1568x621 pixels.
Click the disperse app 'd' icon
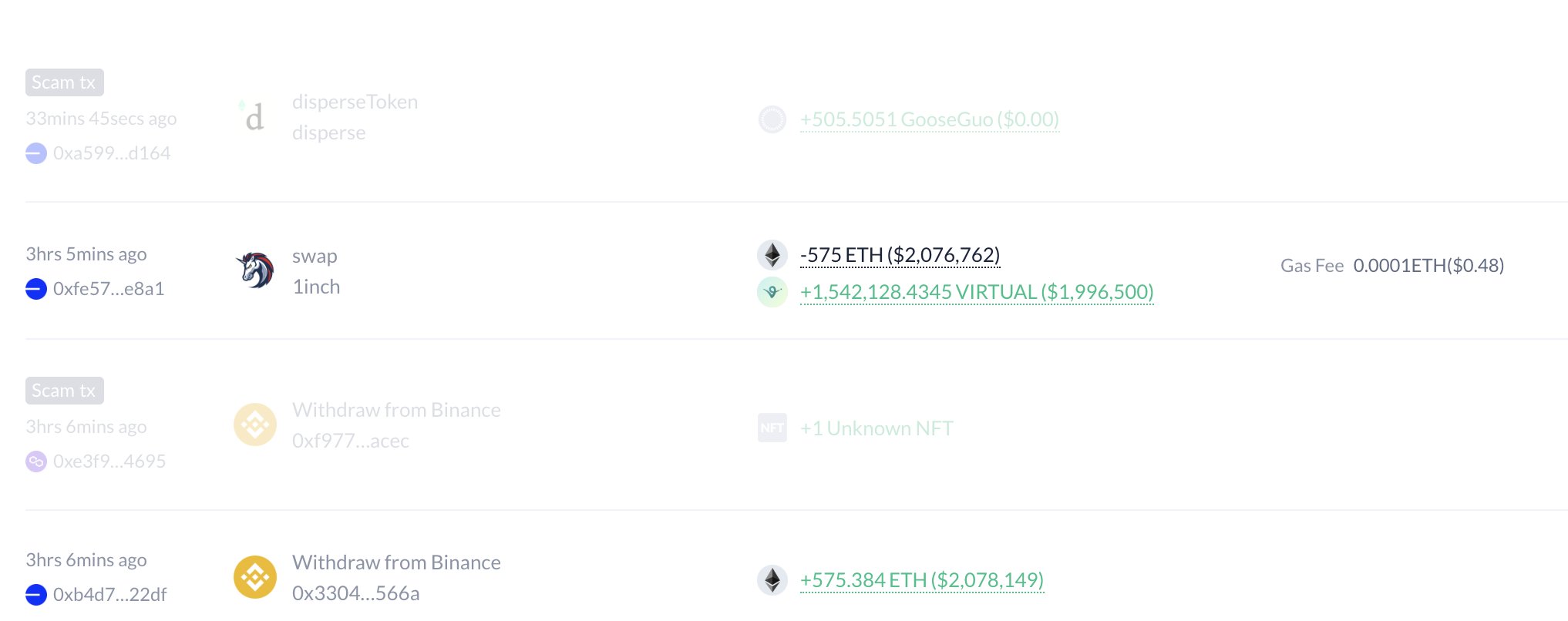pyautogui.click(x=254, y=116)
